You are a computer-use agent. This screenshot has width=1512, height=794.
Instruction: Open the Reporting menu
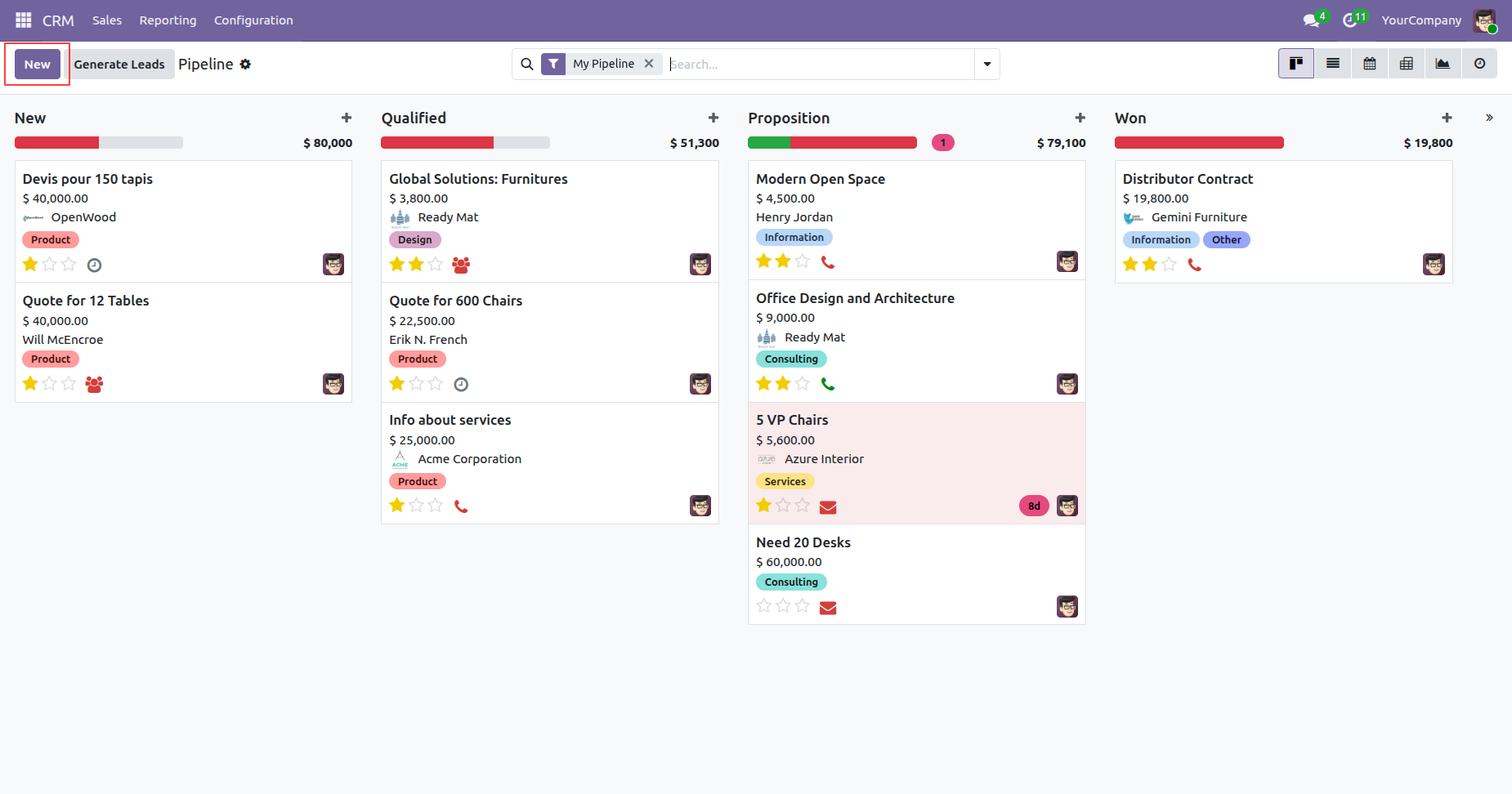(168, 20)
